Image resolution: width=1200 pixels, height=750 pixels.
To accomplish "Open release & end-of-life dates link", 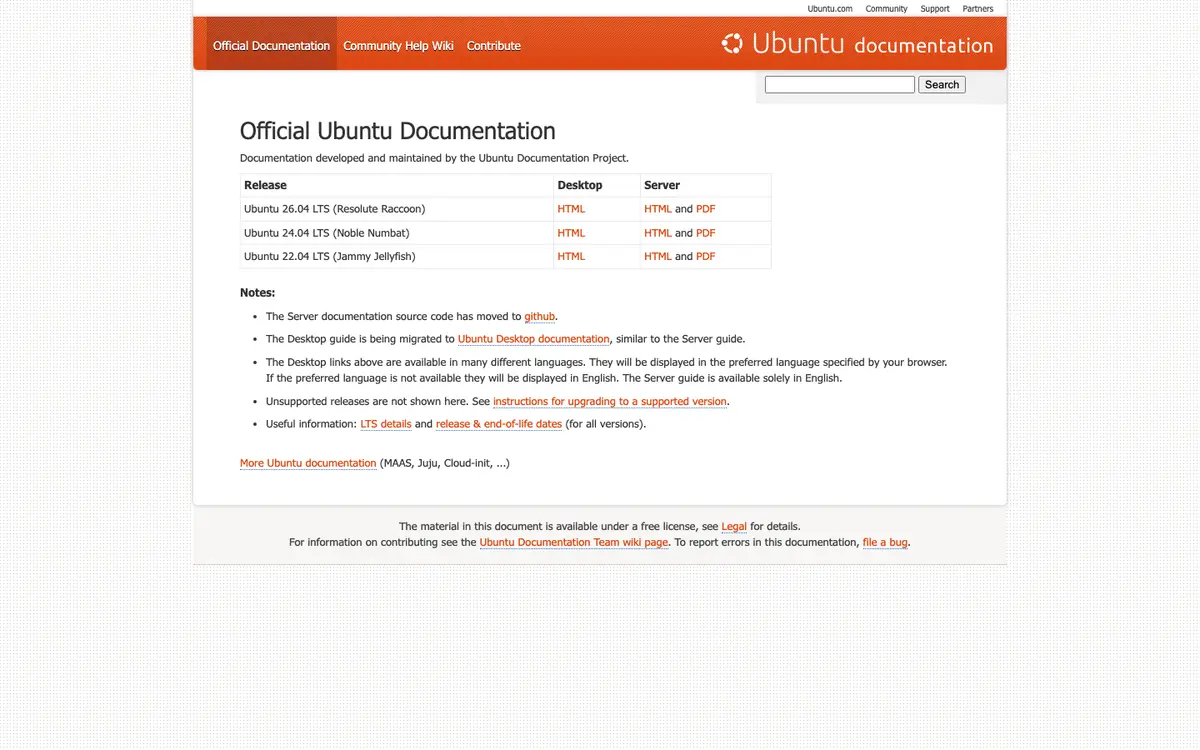I will pyautogui.click(x=499, y=424).
